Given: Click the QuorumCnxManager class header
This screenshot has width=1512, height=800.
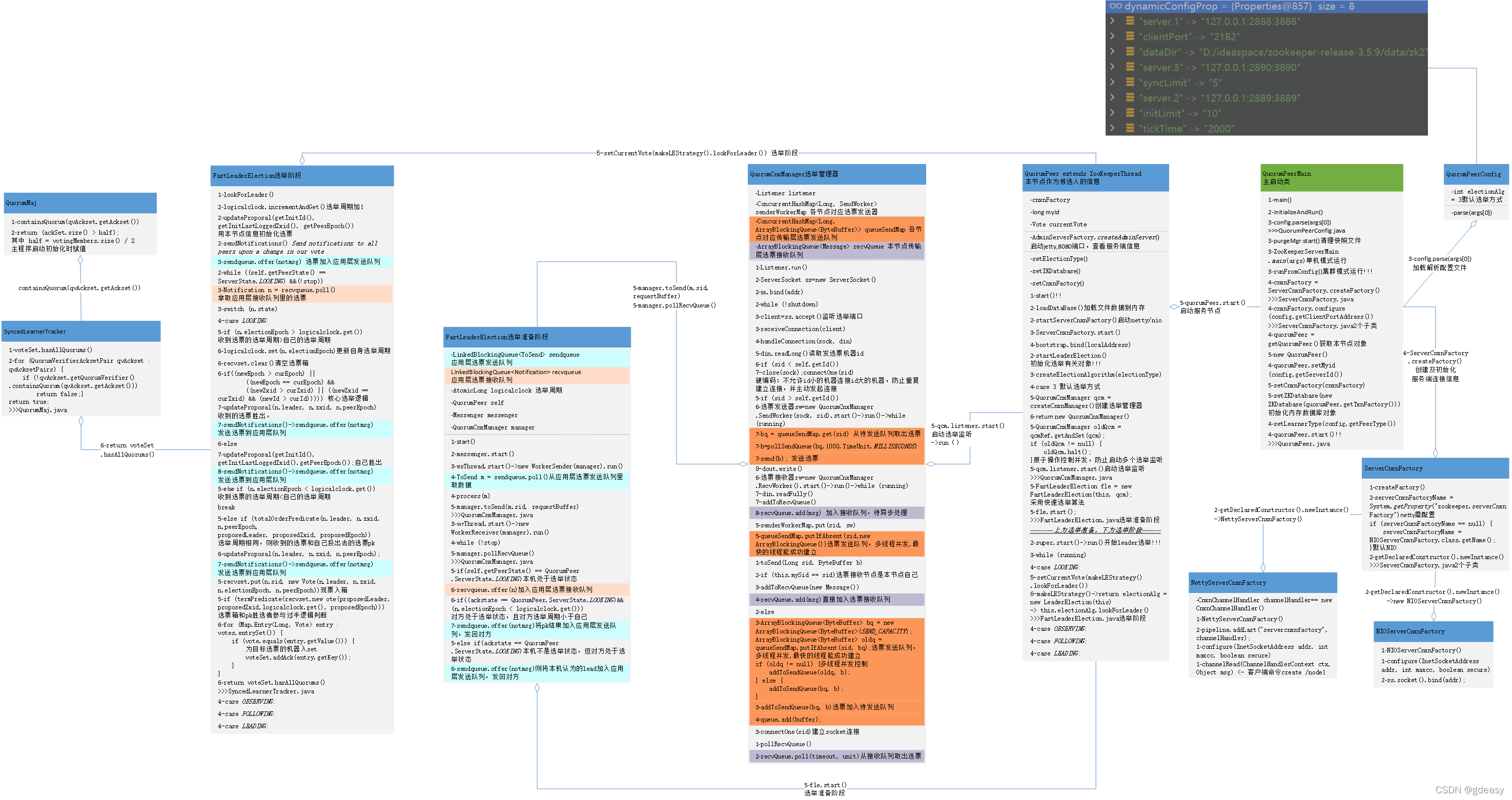Looking at the screenshot, I should pyautogui.click(x=837, y=174).
